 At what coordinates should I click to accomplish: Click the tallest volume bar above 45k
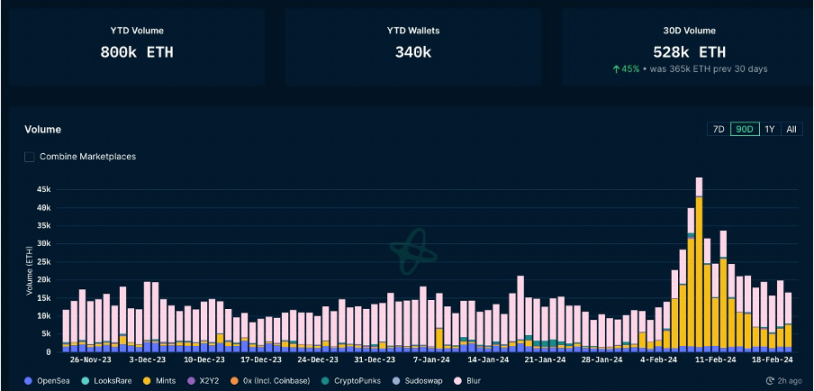coord(699,265)
